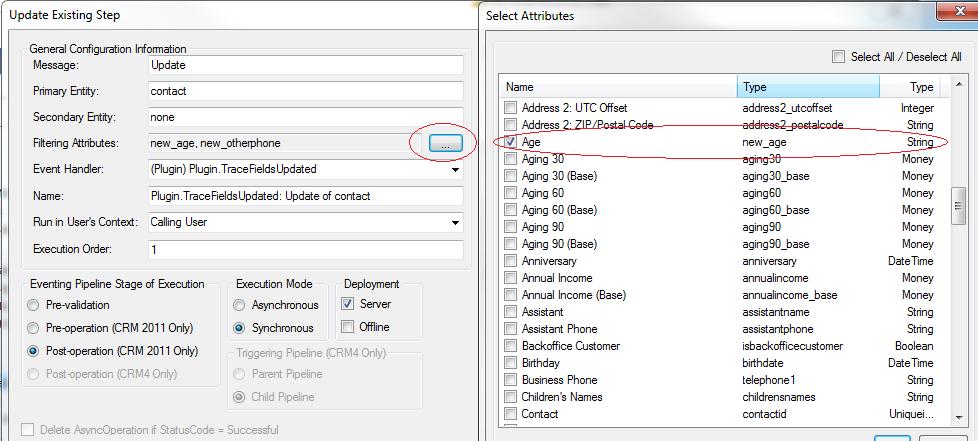Screen dimensions: 978x441
Task: Select Asynchronous execution mode
Action: click(x=240, y=305)
